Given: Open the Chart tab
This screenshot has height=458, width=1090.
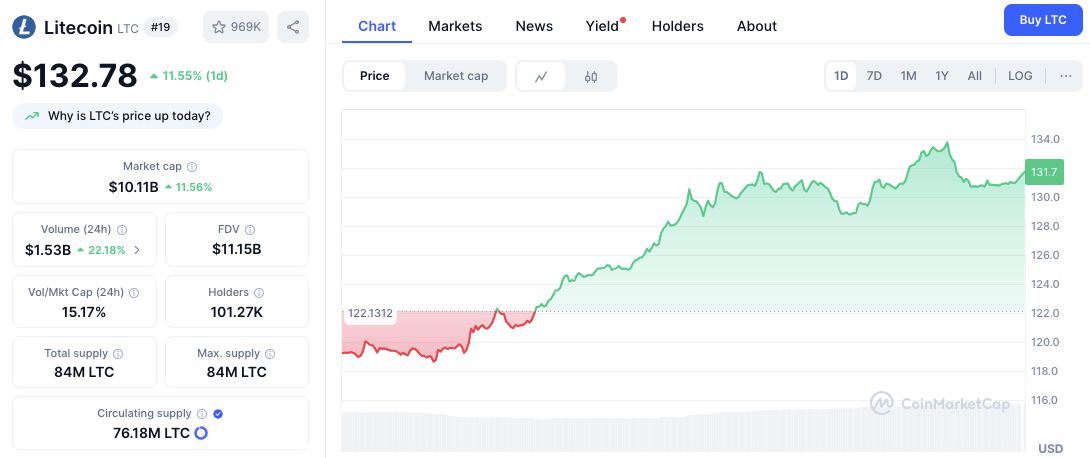Looking at the screenshot, I should pos(377,26).
